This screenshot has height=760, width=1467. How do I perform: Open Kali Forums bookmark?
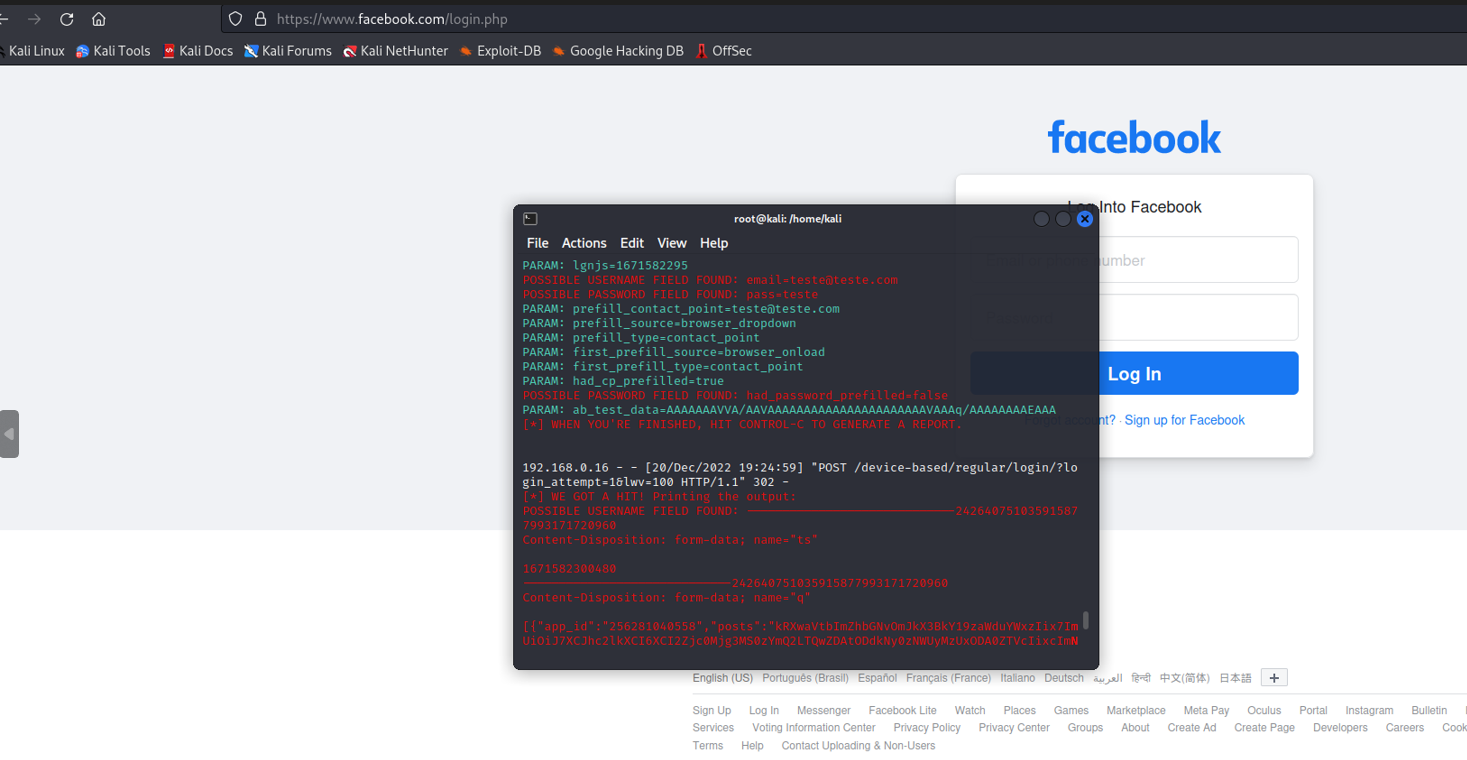pos(288,51)
